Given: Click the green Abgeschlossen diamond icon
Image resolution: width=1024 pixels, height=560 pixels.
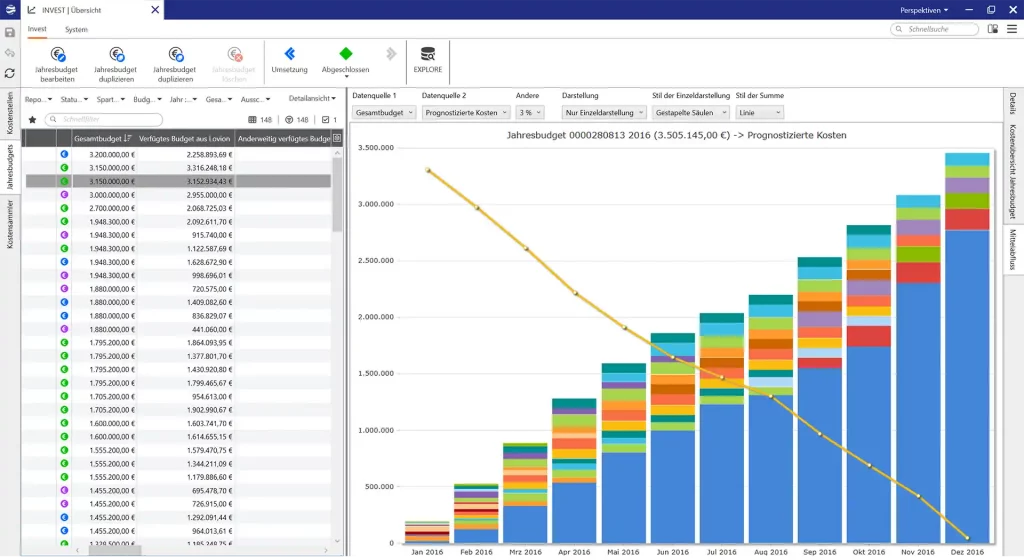Looking at the screenshot, I should [345, 54].
